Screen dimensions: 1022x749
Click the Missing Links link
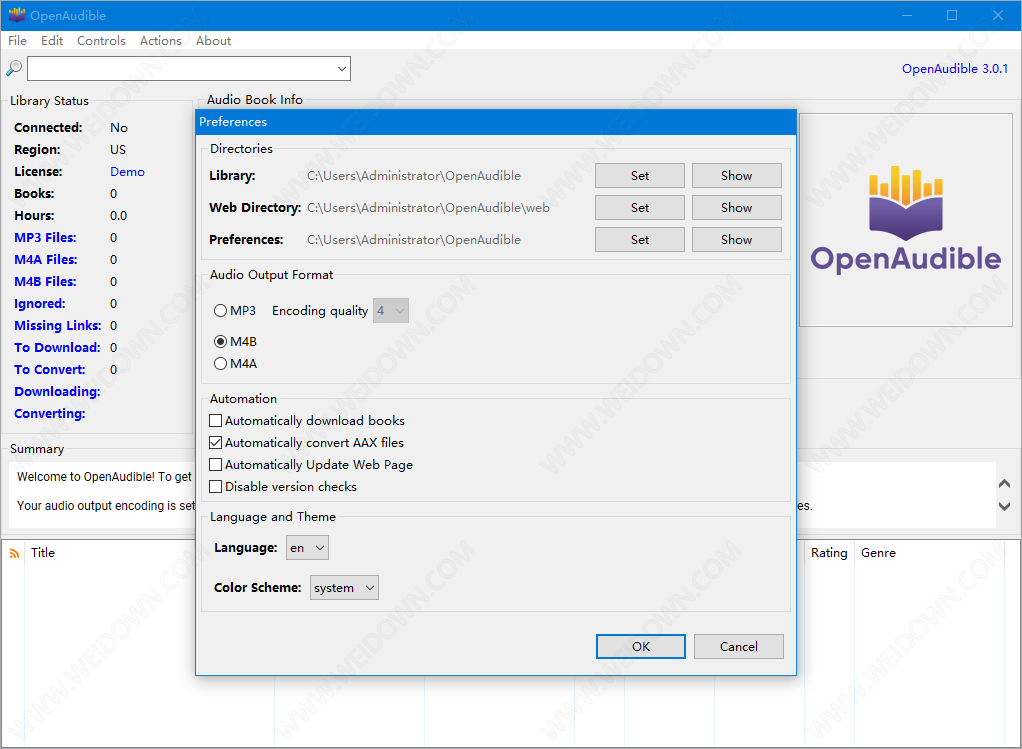pos(57,325)
